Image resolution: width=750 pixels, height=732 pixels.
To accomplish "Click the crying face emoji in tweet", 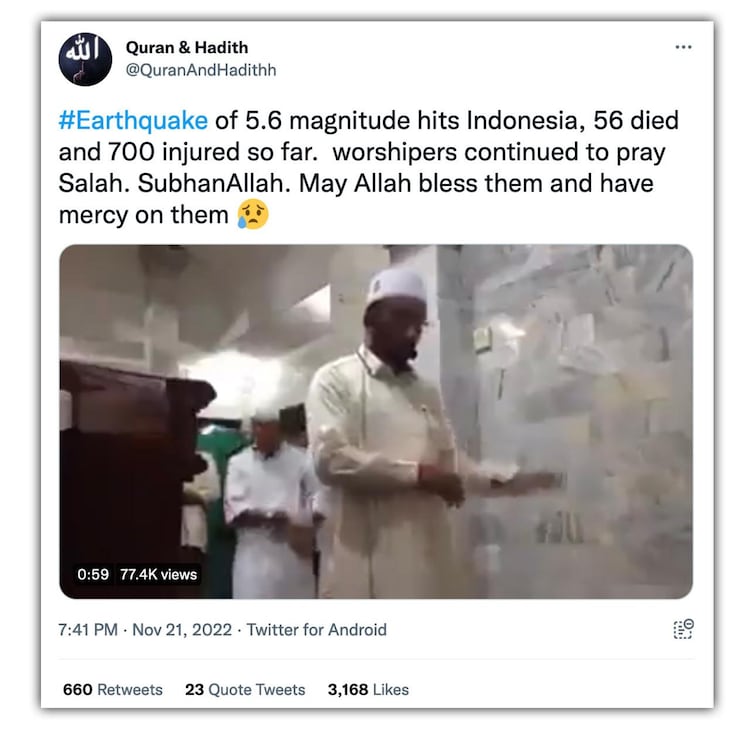I will coord(253,214).
